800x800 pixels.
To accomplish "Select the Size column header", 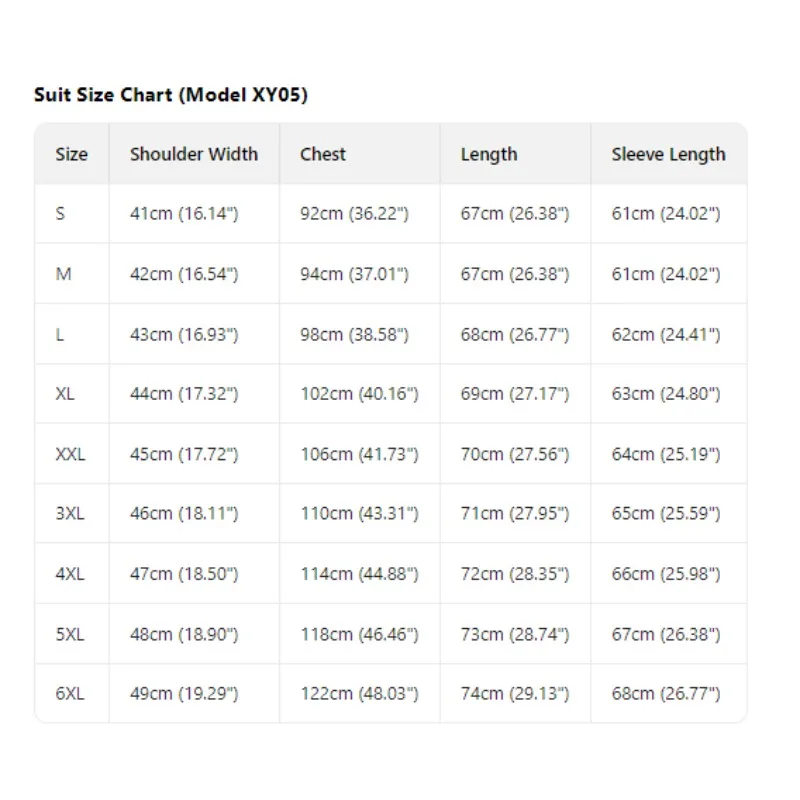I will coord(71,154).
